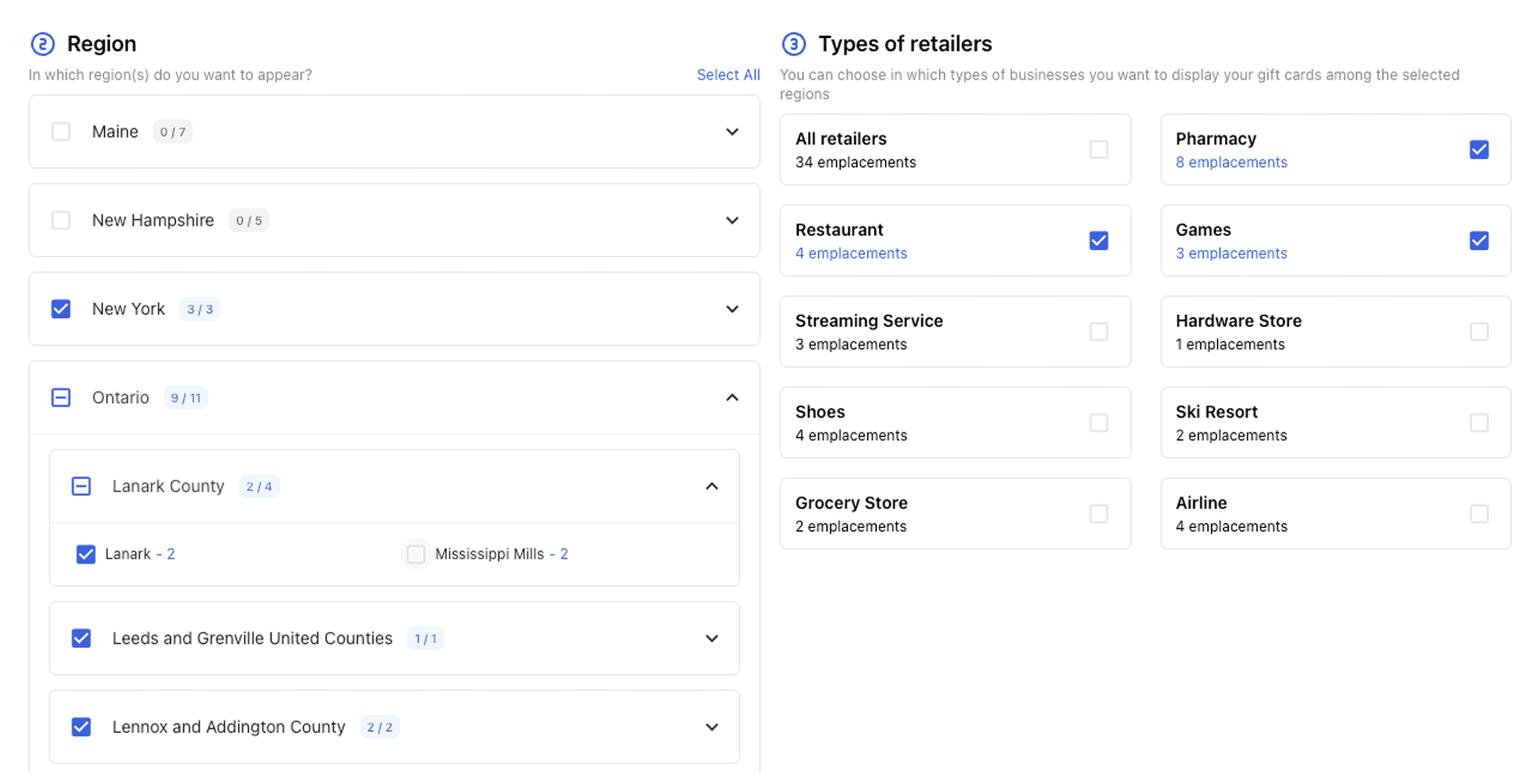Click the Games 3 emplacements text

1231,253
